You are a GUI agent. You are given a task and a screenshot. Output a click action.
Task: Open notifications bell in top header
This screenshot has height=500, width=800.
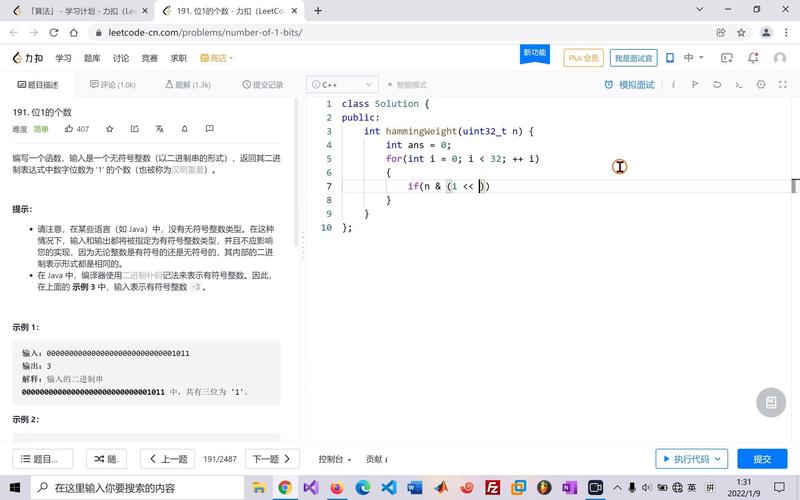[753, 58]
